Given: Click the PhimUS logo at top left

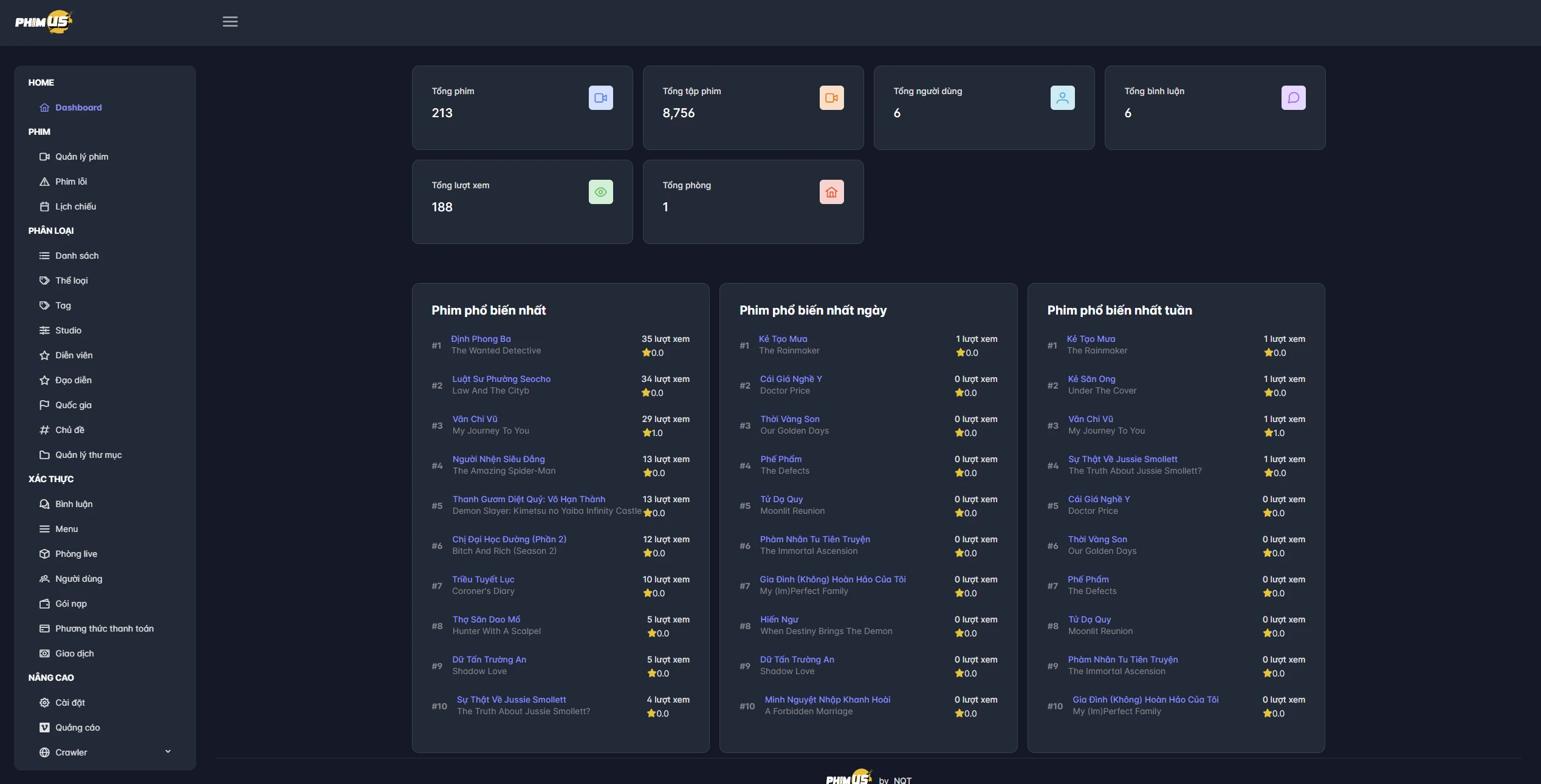Looking at the screenshot, I should pyautogui.click(x=45, y=22).
